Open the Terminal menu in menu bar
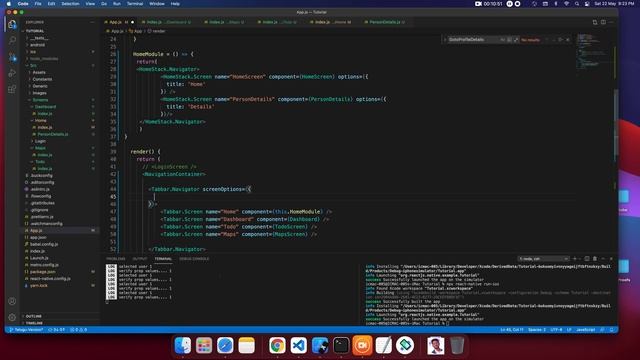 click(135, 4)
